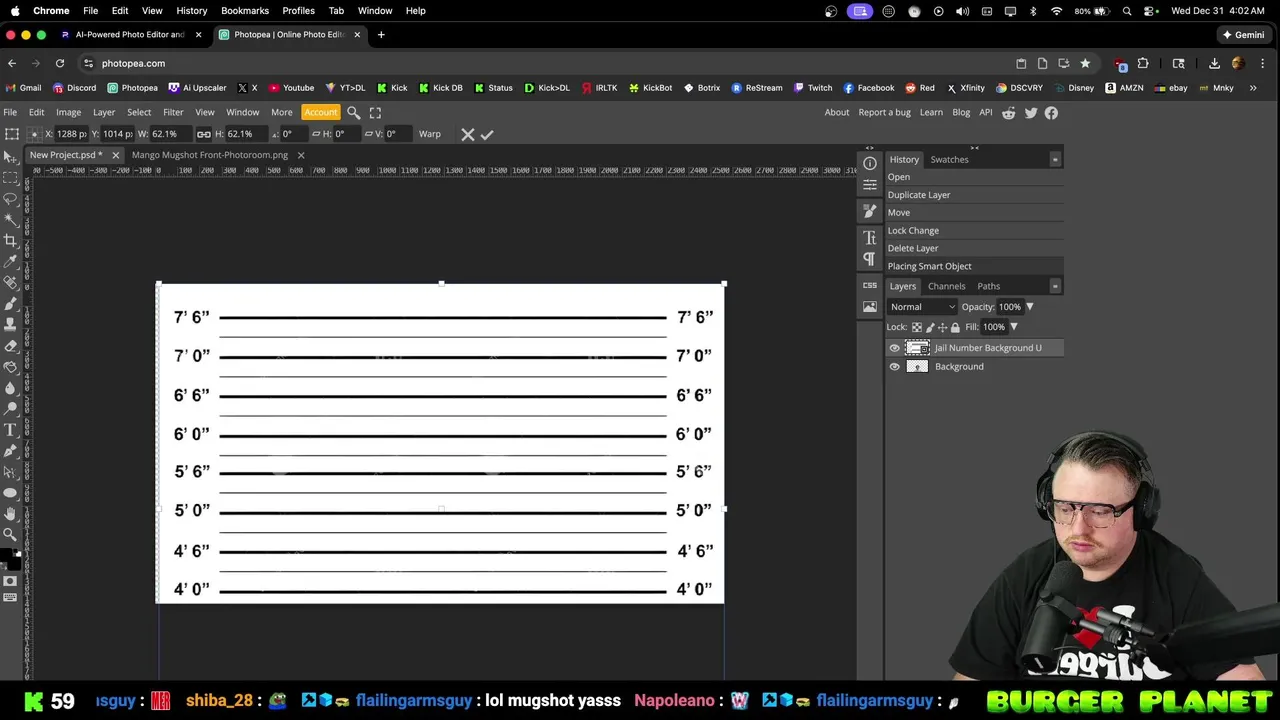
Task: Switch to the Channels tab
Action: pos(946,286)
